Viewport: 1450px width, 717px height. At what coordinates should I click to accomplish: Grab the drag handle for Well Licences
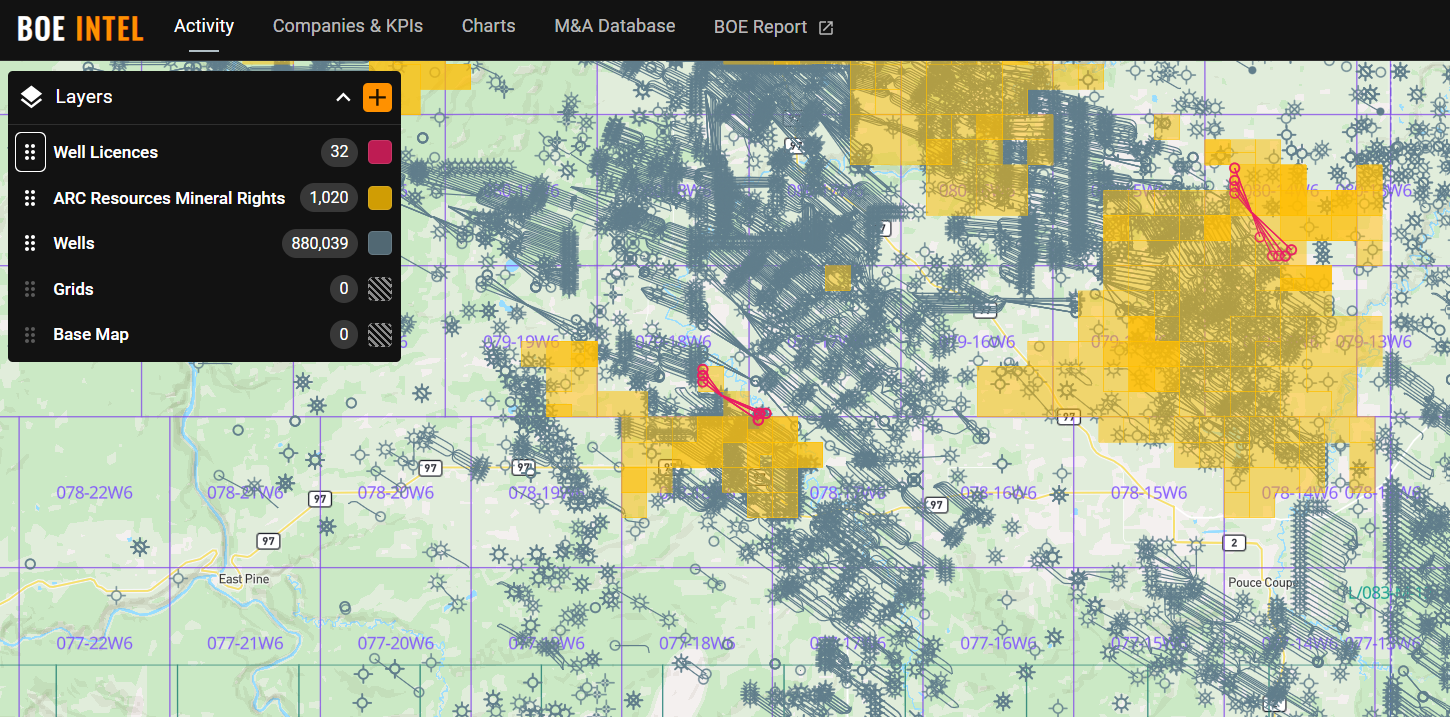tap(30, 152)
